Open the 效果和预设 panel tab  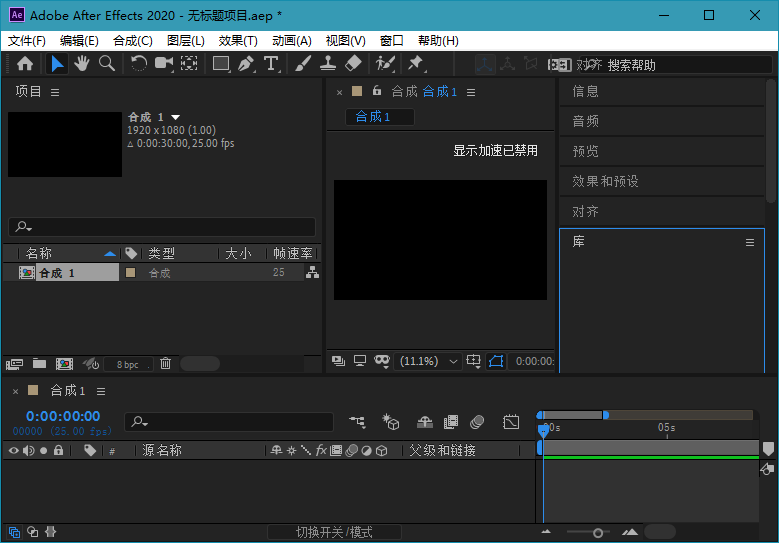[x=605, y=182]
